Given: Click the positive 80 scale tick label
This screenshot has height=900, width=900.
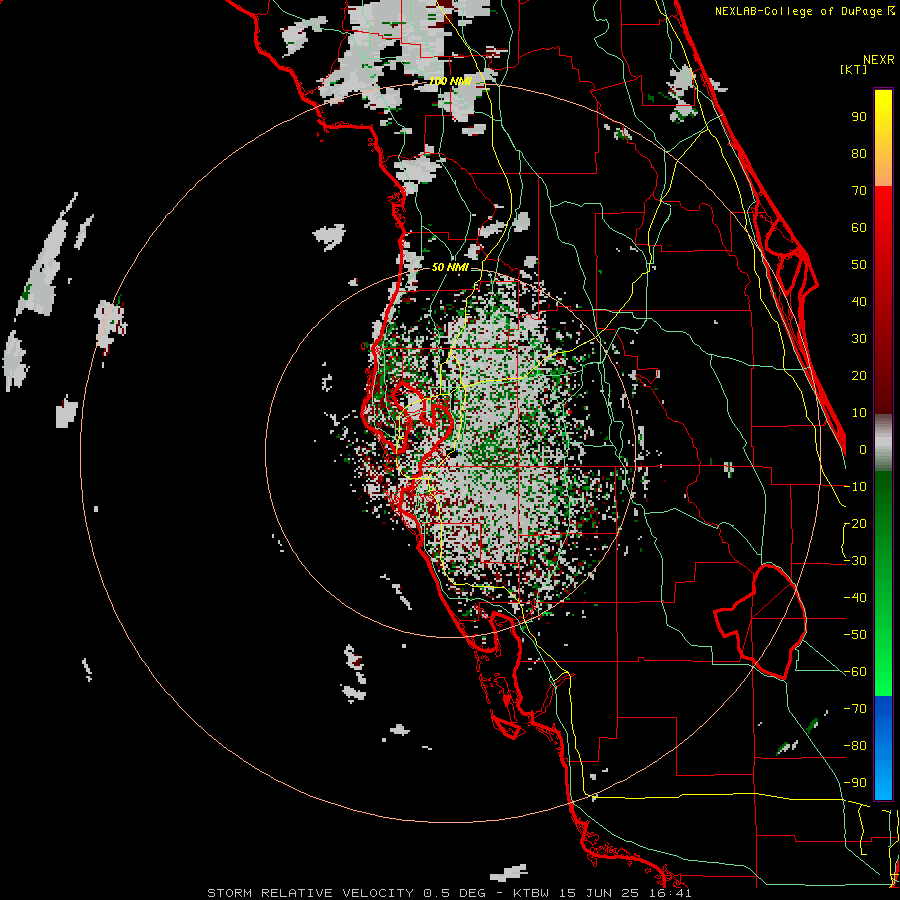Looking at the screenshot, I should point(859,153).
